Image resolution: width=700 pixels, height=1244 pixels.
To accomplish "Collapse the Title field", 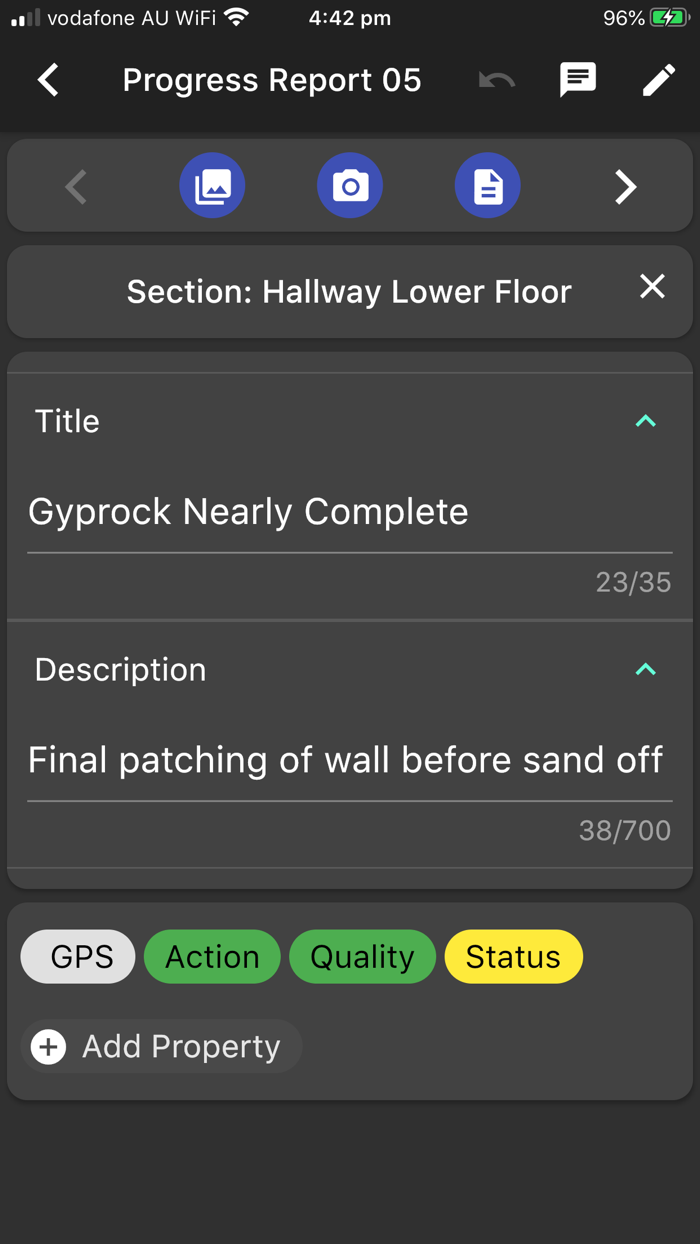I will click(x=646, y=421).
